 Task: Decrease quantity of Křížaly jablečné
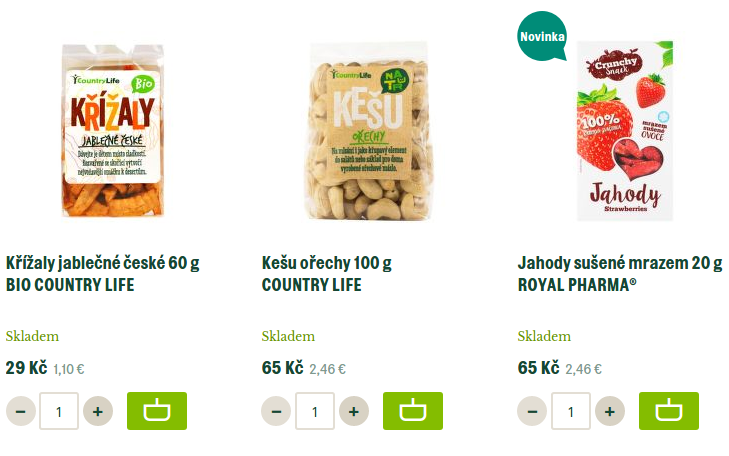pyautogui.click(x=21, y=411)
